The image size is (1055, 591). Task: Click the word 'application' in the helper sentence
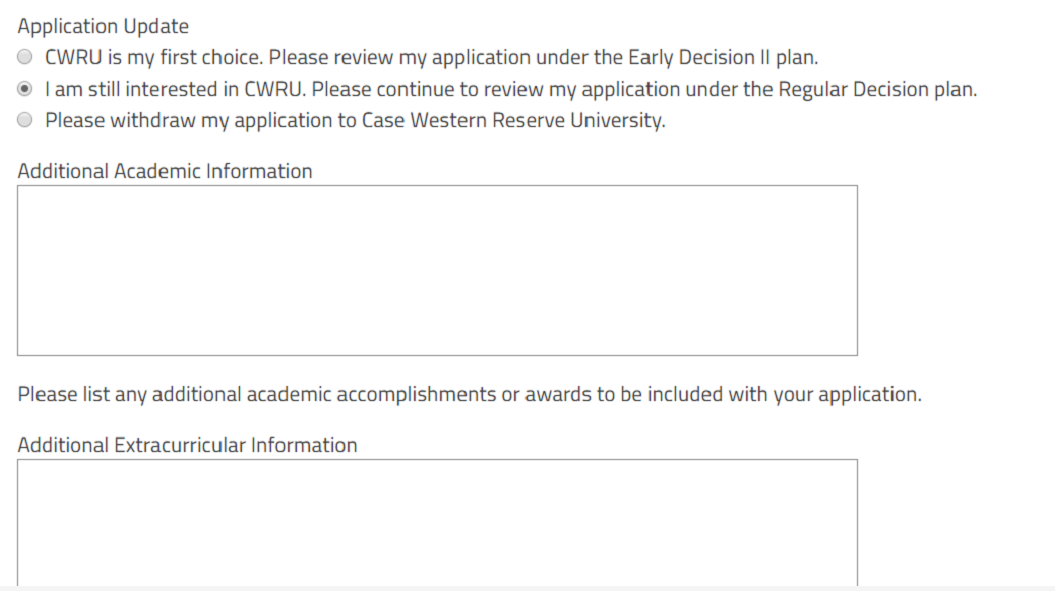[868, 394]
